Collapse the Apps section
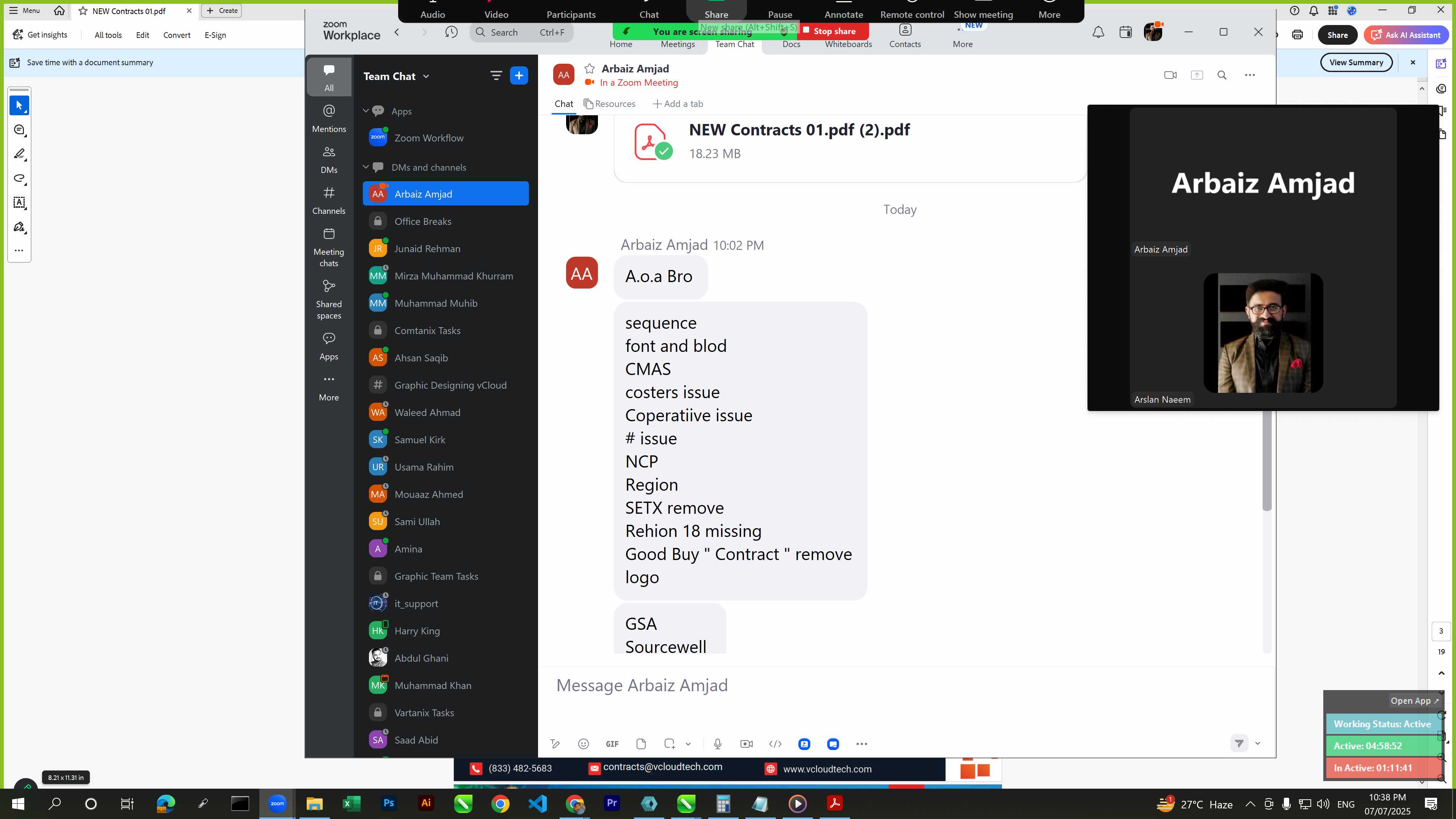This screenshot has width=1456, height=819. 366,111
